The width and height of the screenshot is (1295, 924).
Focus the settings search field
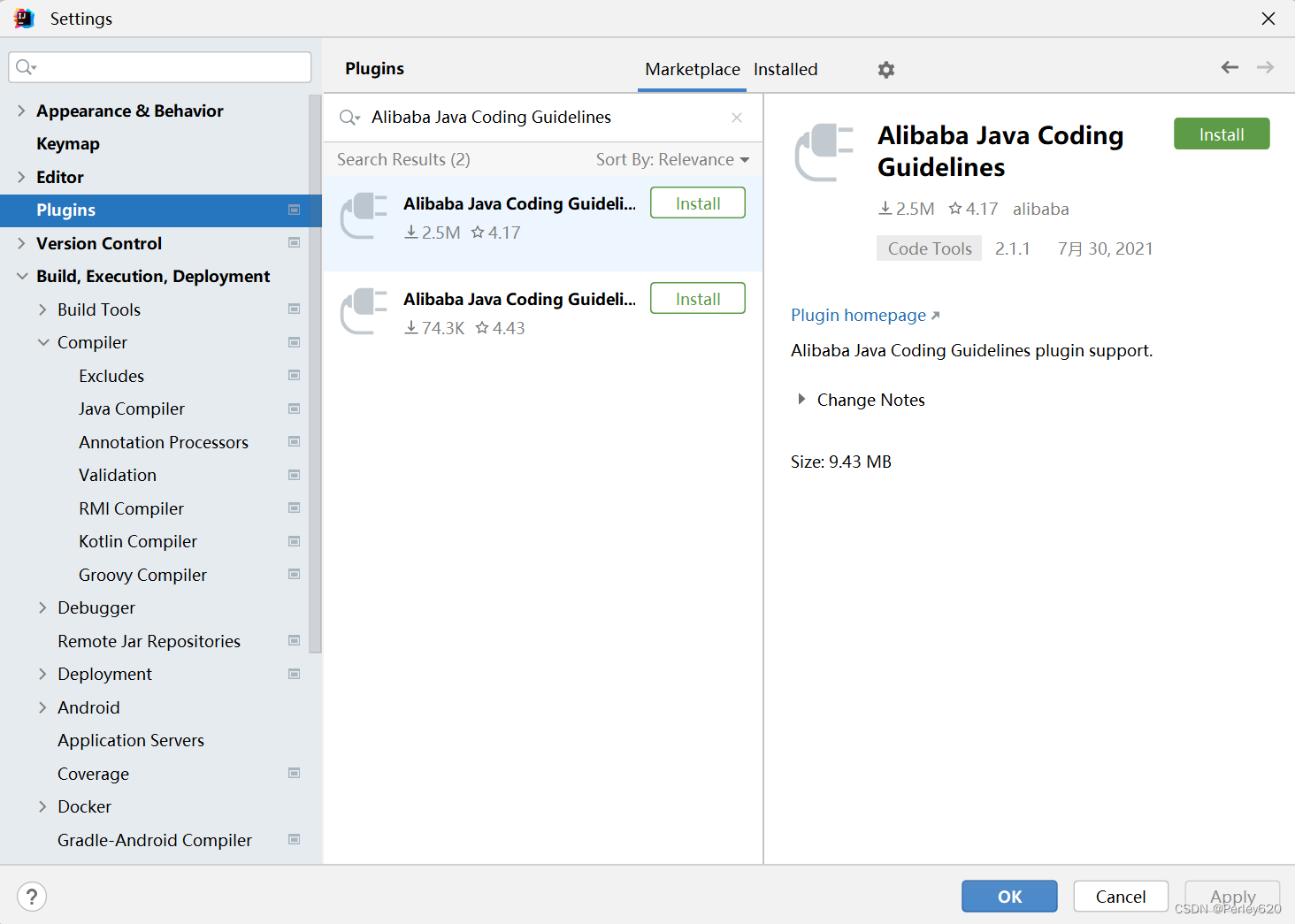[160, 67]
